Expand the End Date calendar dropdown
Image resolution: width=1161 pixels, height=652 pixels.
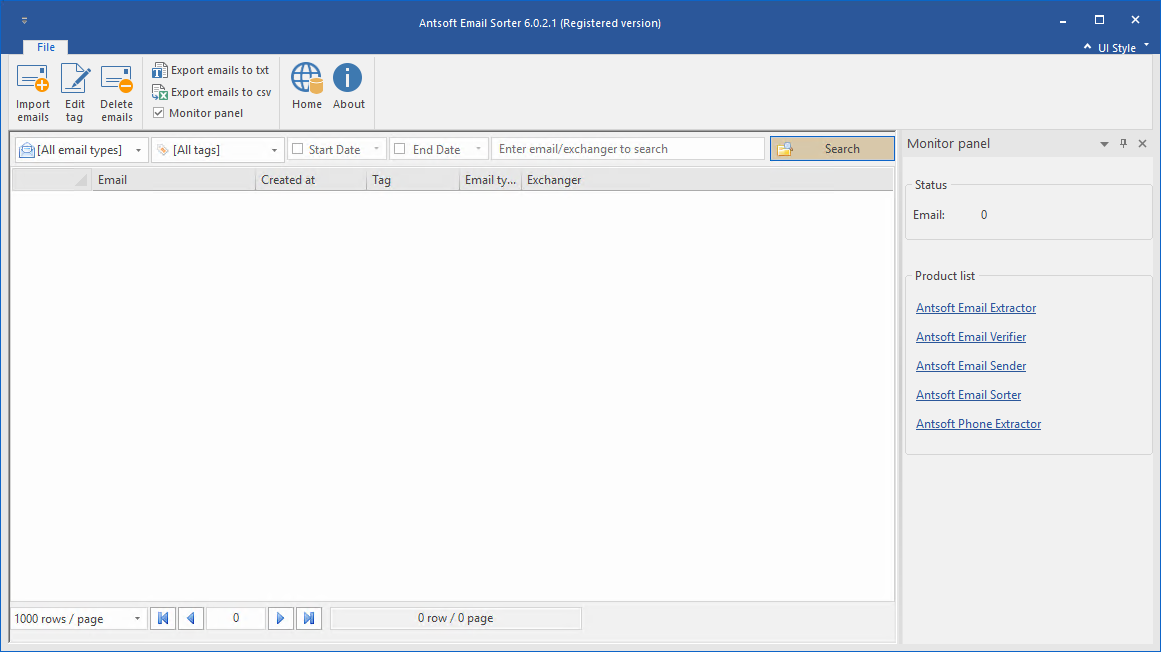[478, 149]
